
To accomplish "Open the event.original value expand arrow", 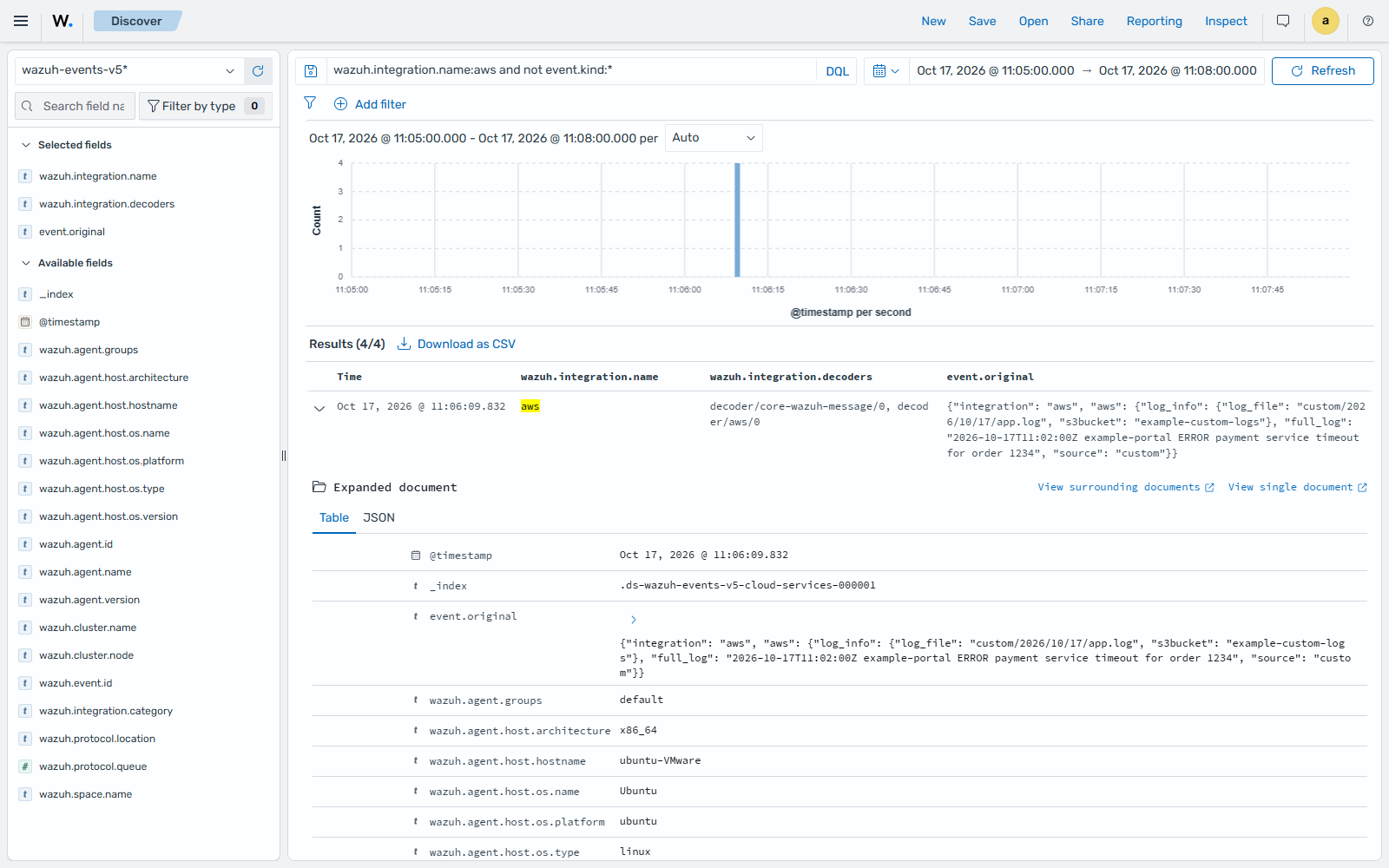I will click(634, 620).
